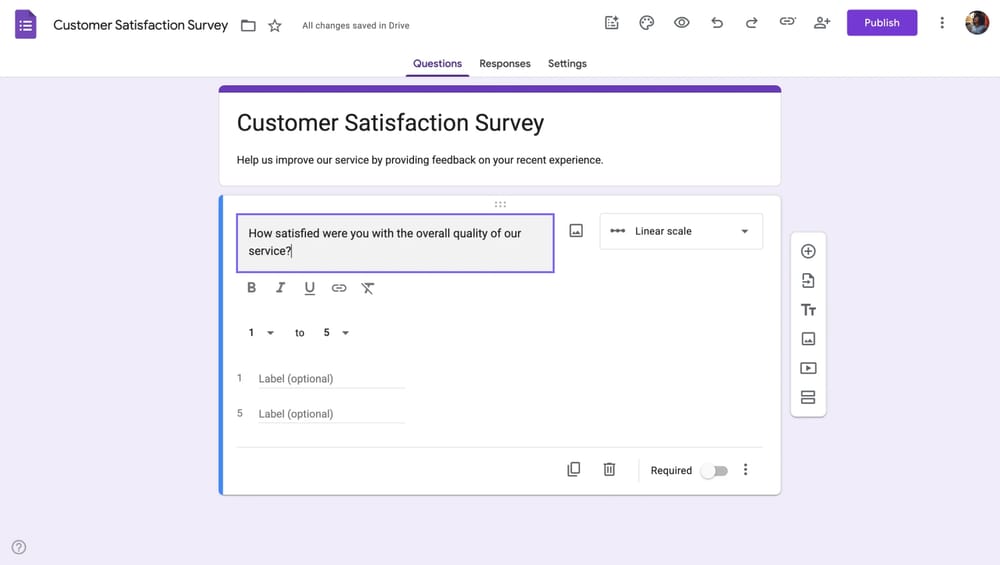Add a new question using plus icon
This screenshot has height=565, width=1000.
click(x=808, y=251)
